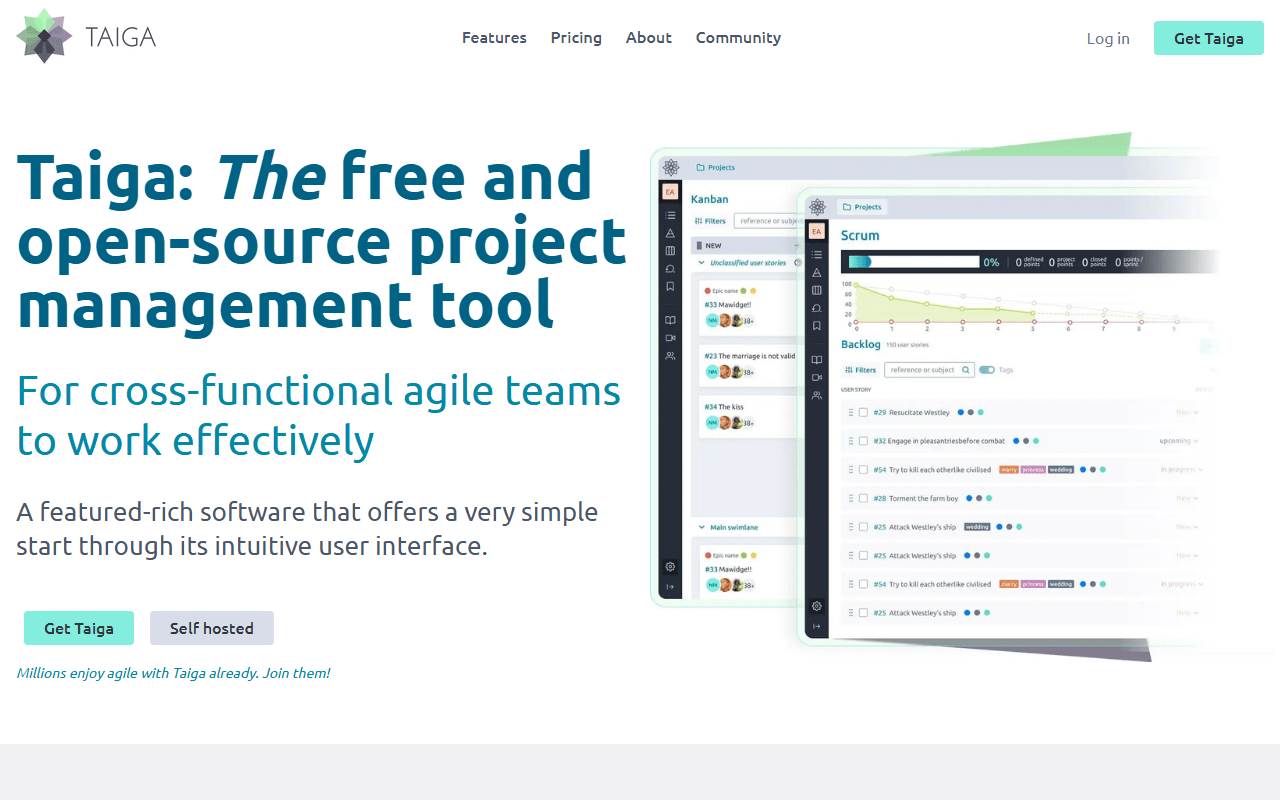This screenshot has width=1280, height=800.
Task: Open story #29 Resuscitate Westley
Action: [911, 412]
